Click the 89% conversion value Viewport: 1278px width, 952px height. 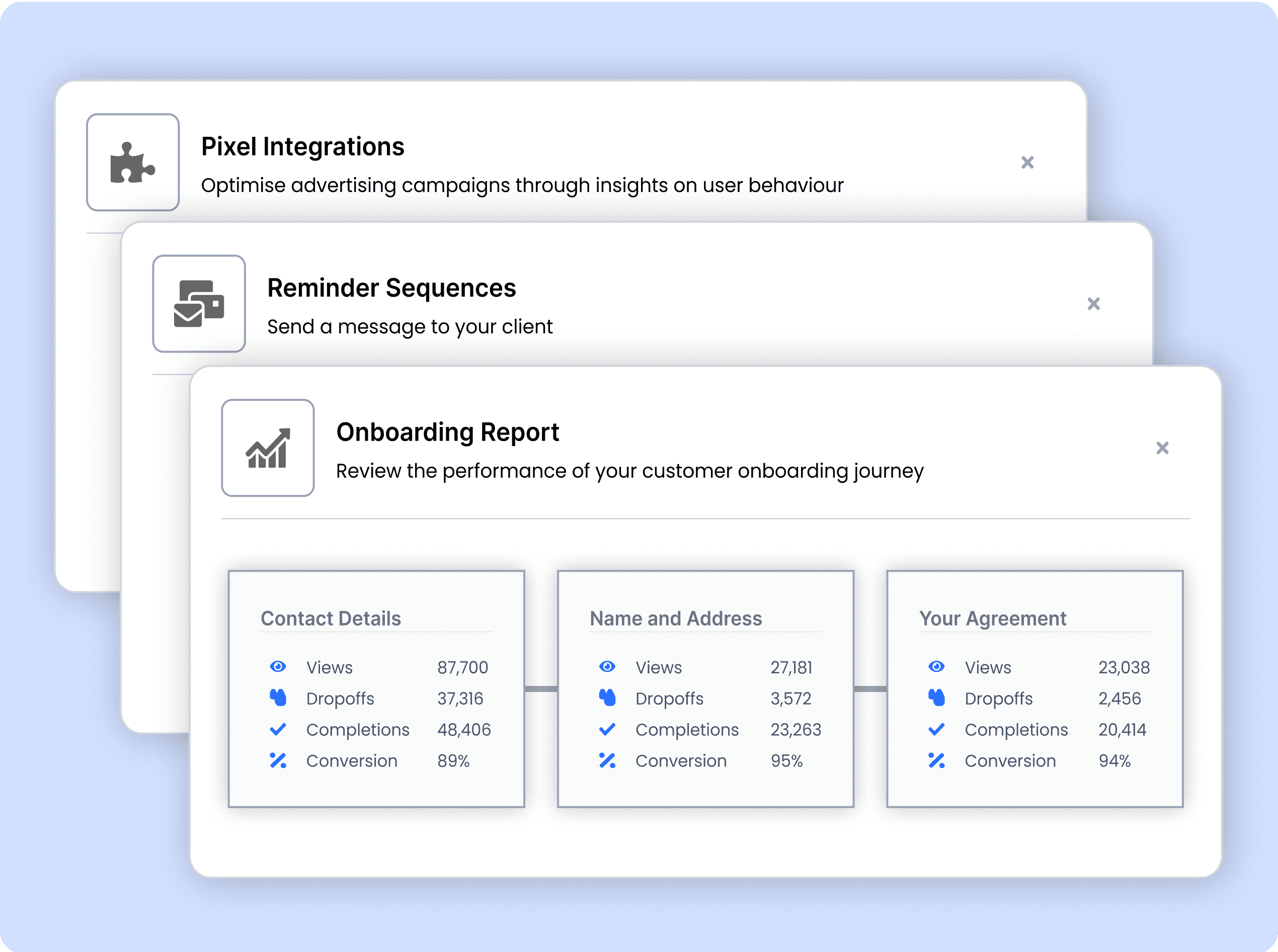pos(453,761)
